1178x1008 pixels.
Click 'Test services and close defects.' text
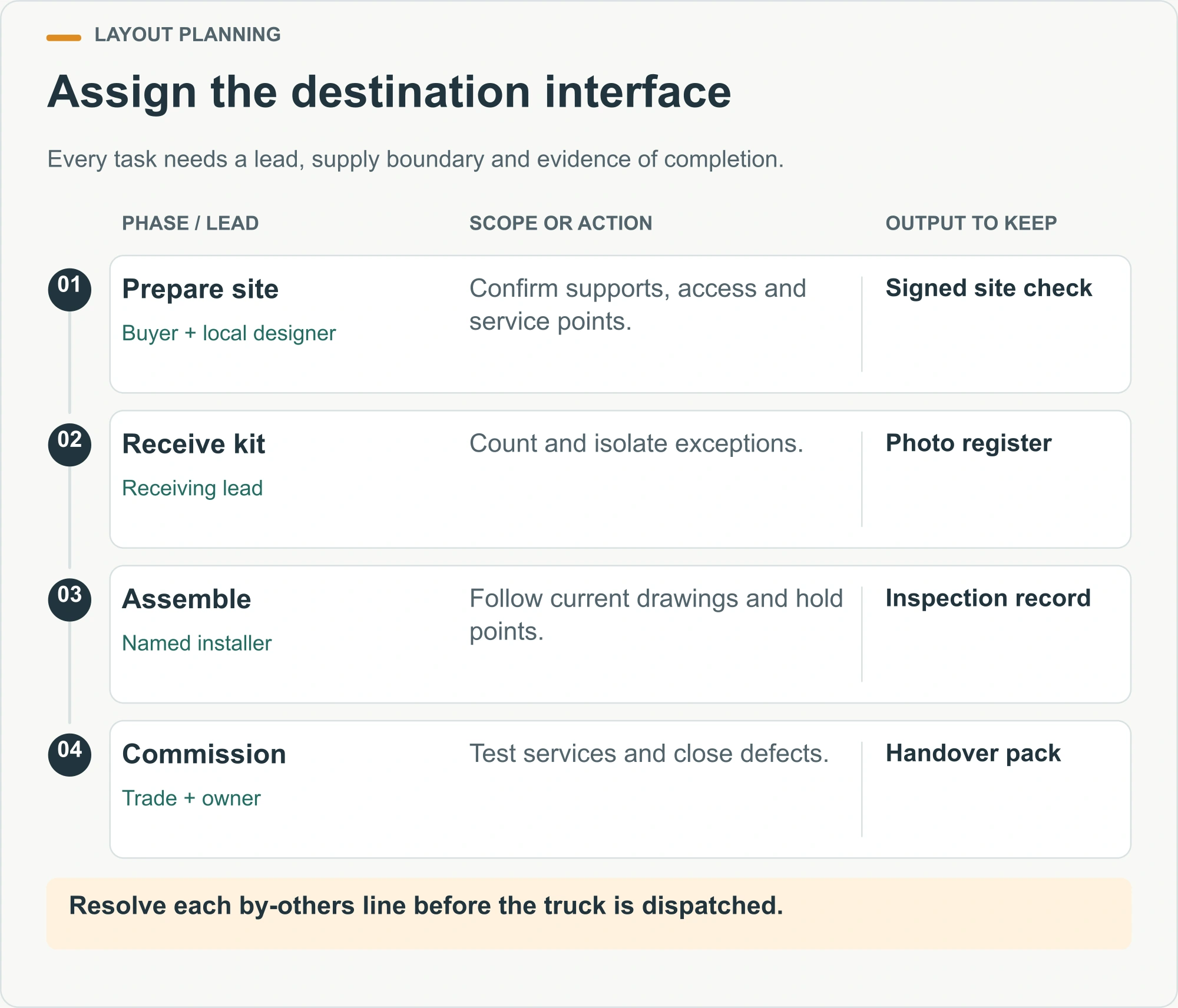[x=649, y=753]
